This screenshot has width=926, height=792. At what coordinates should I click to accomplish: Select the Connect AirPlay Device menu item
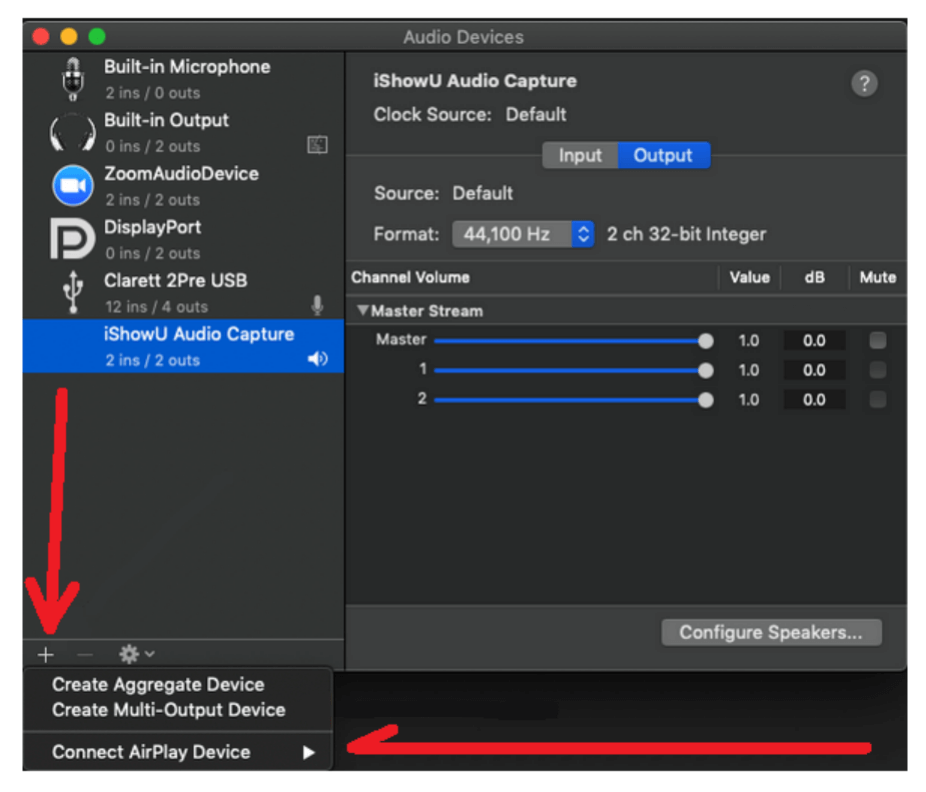click(x=178, y=752)
